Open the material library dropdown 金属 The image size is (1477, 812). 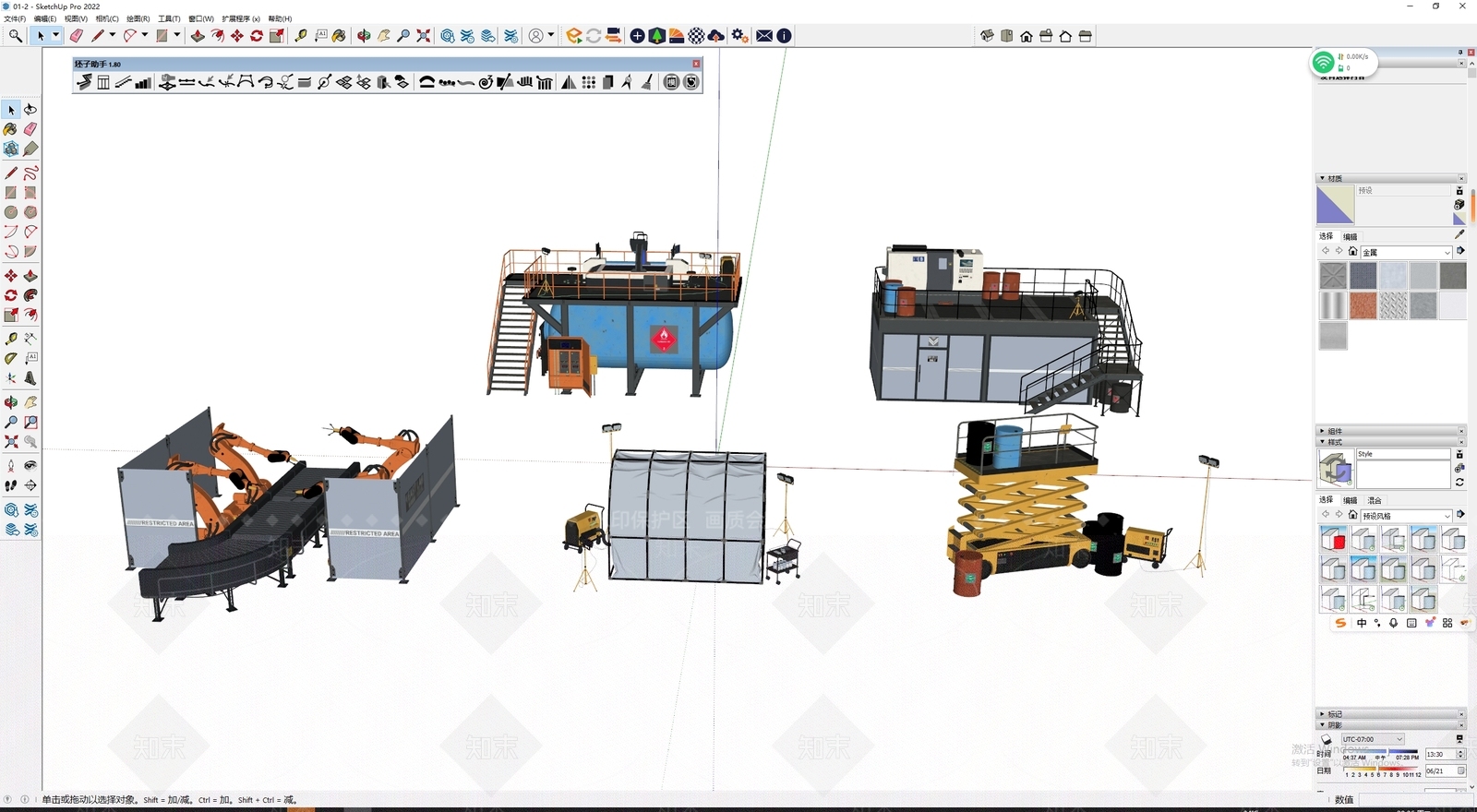[x=1407, y=252]
